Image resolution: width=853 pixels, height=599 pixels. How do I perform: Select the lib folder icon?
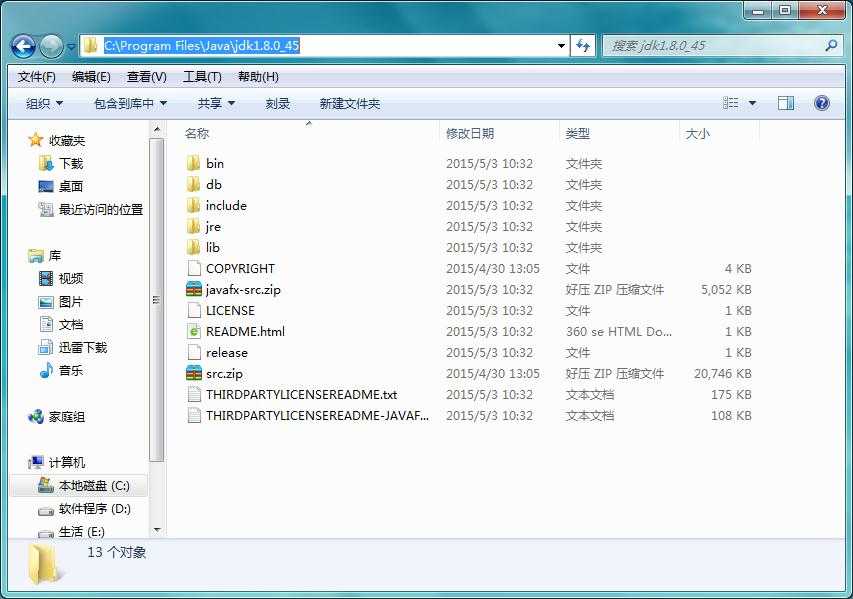click(193, 248)
